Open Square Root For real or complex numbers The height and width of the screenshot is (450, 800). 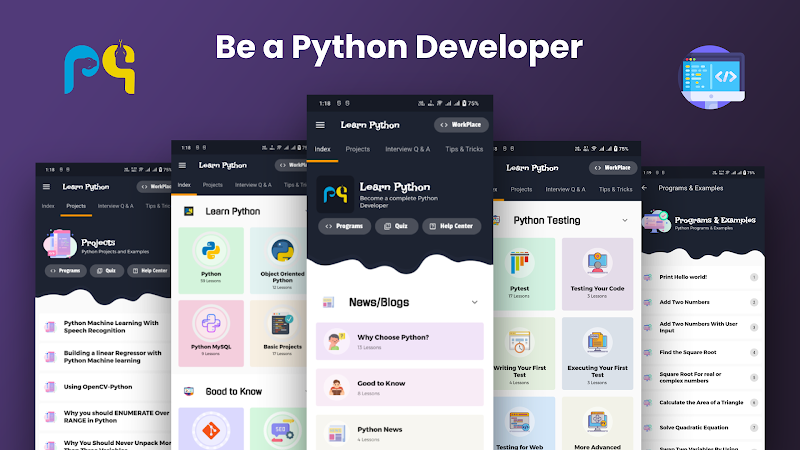[702, 378]
